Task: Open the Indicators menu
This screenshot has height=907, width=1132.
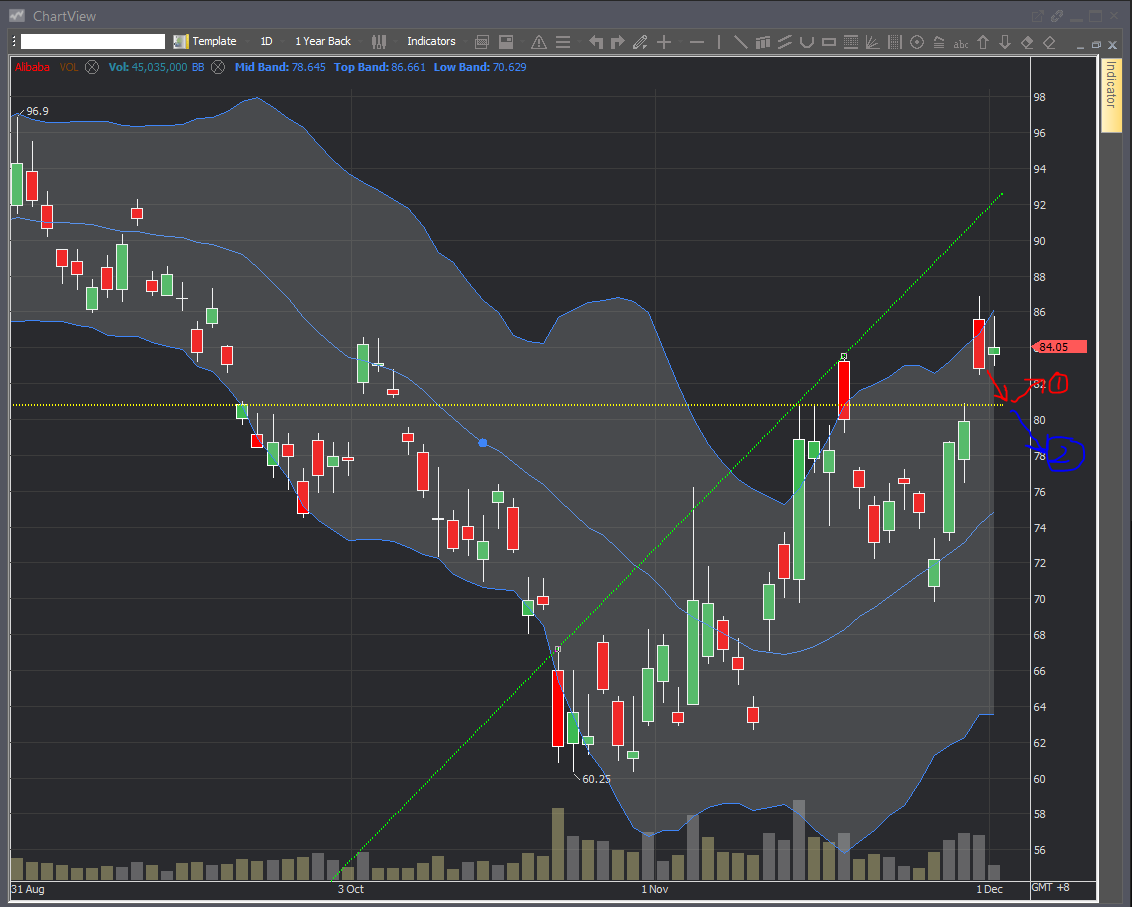Action: click(x=431, y=41)
